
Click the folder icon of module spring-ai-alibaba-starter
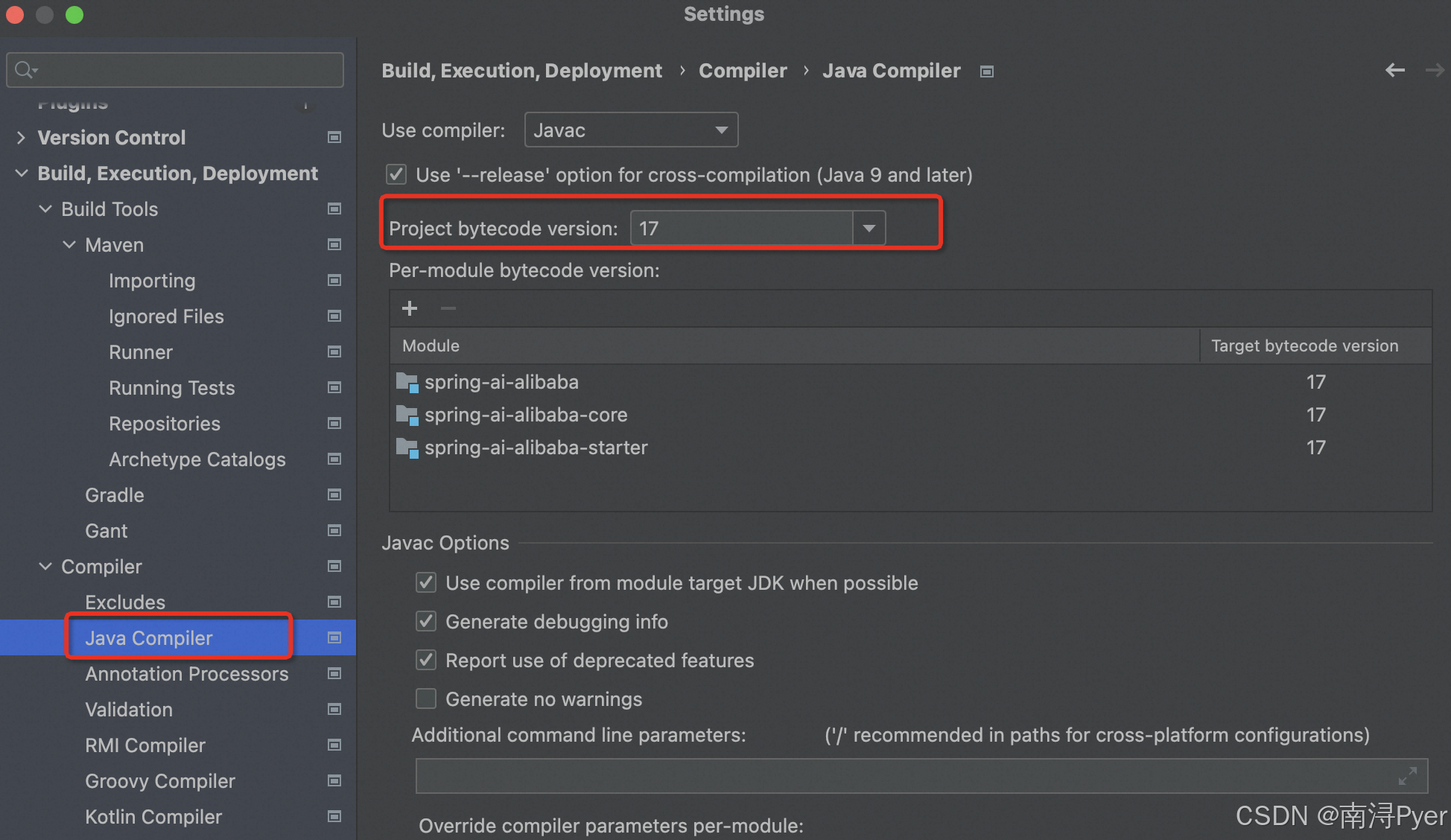coord(407,448)
